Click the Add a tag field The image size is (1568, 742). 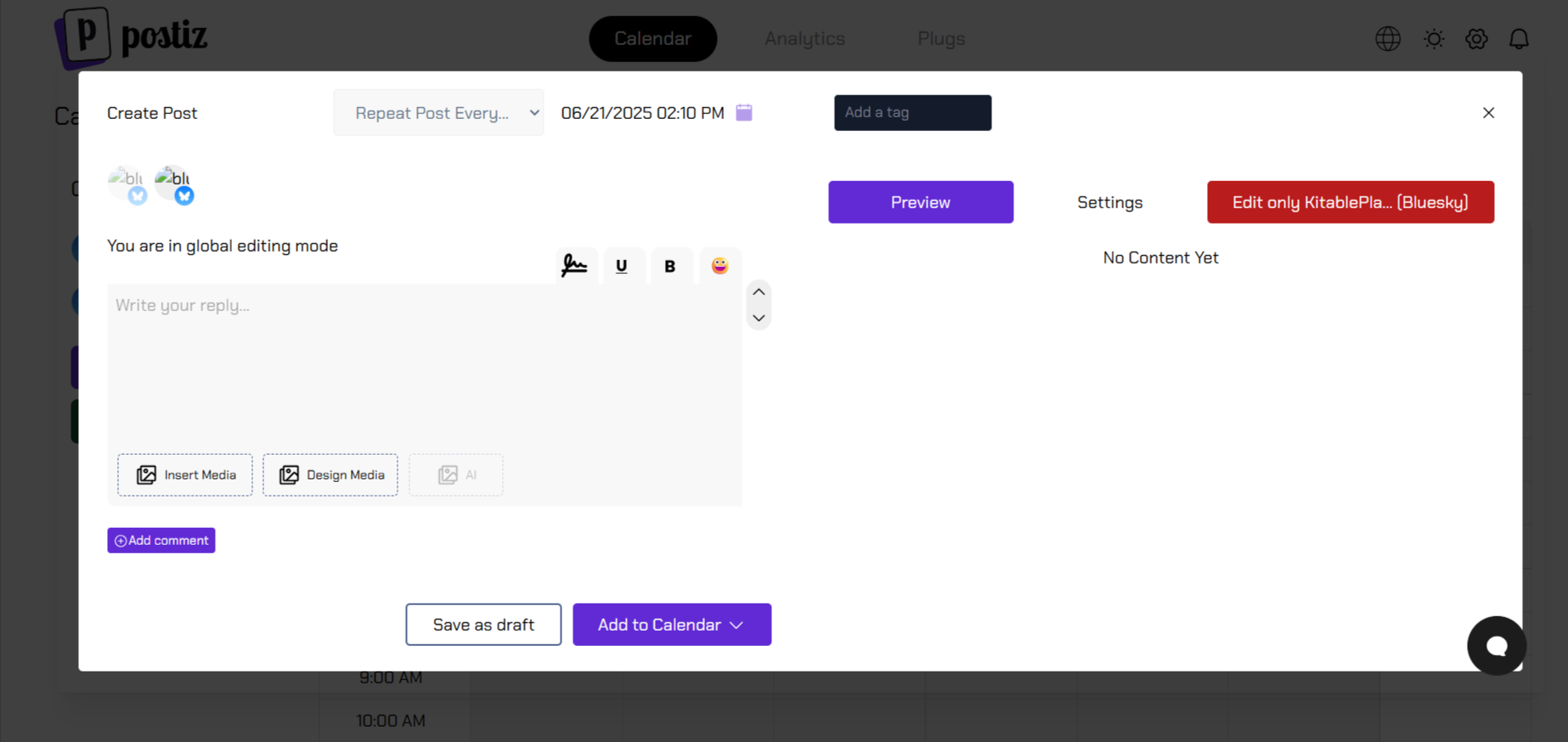coord(912,113)
